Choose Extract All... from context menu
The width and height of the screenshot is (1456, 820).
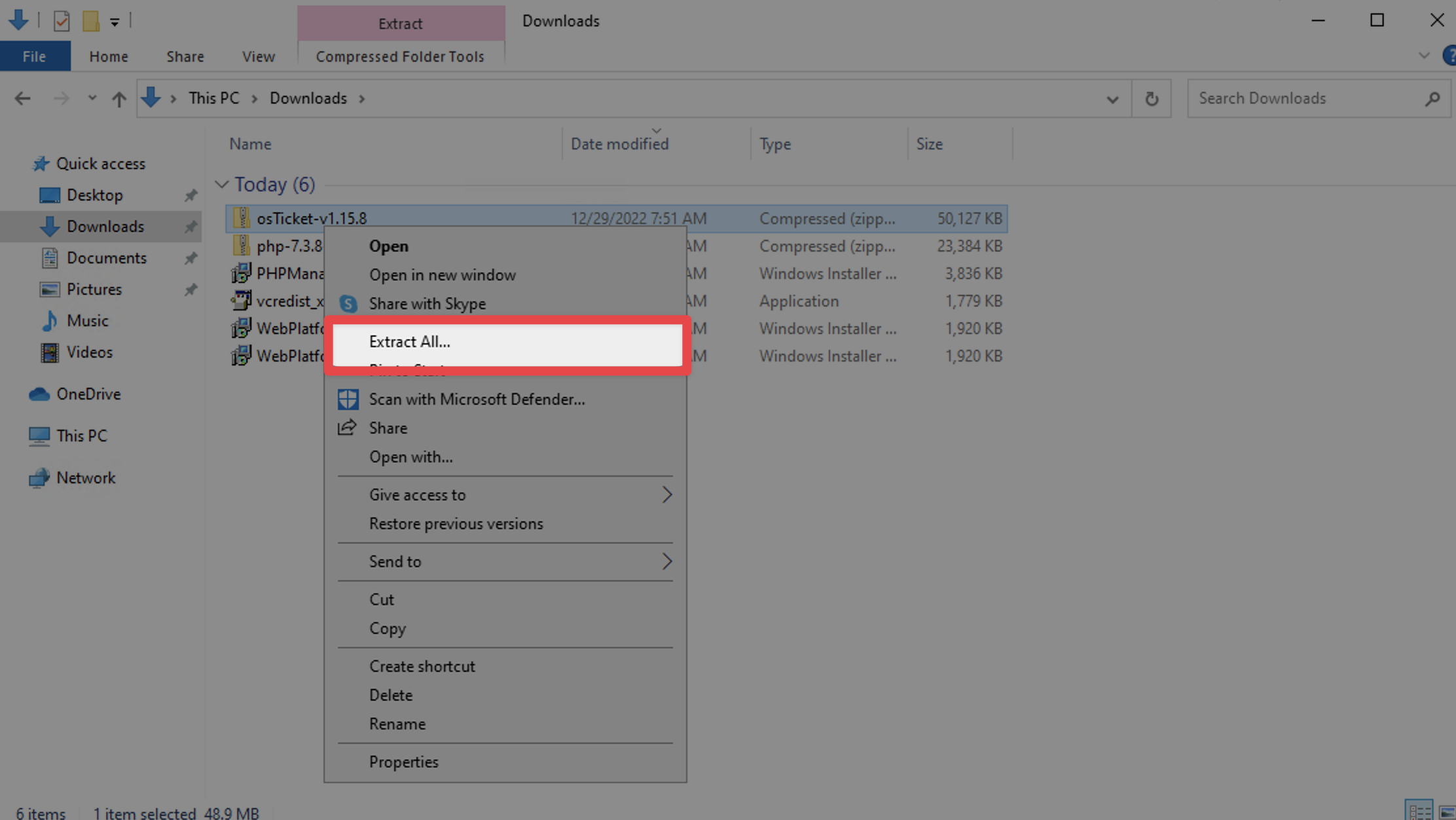pos(409,342)
